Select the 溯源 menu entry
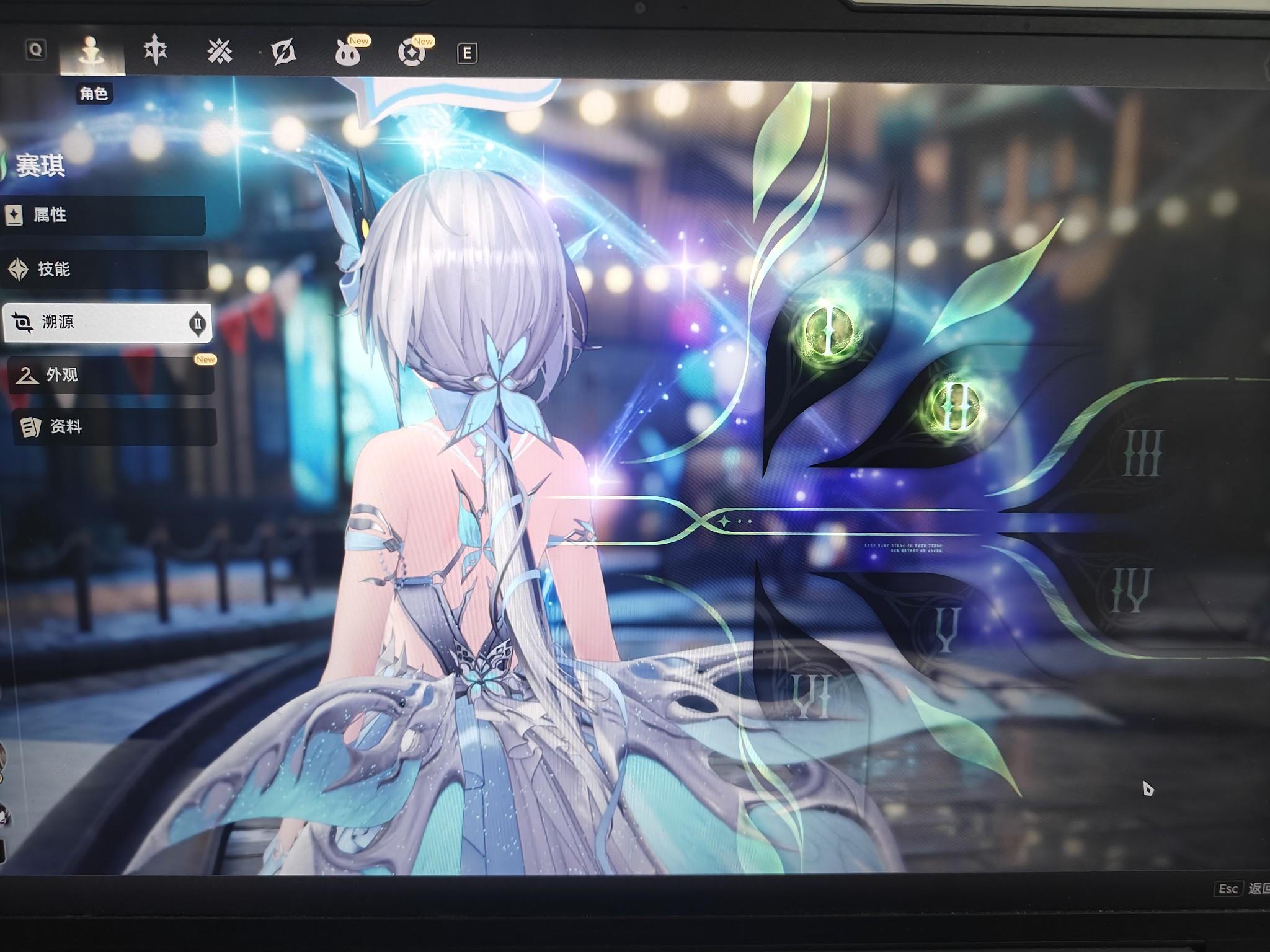The width and height of the screenshot is (1270, 952). pyautogui.click(x=107, y=322)
